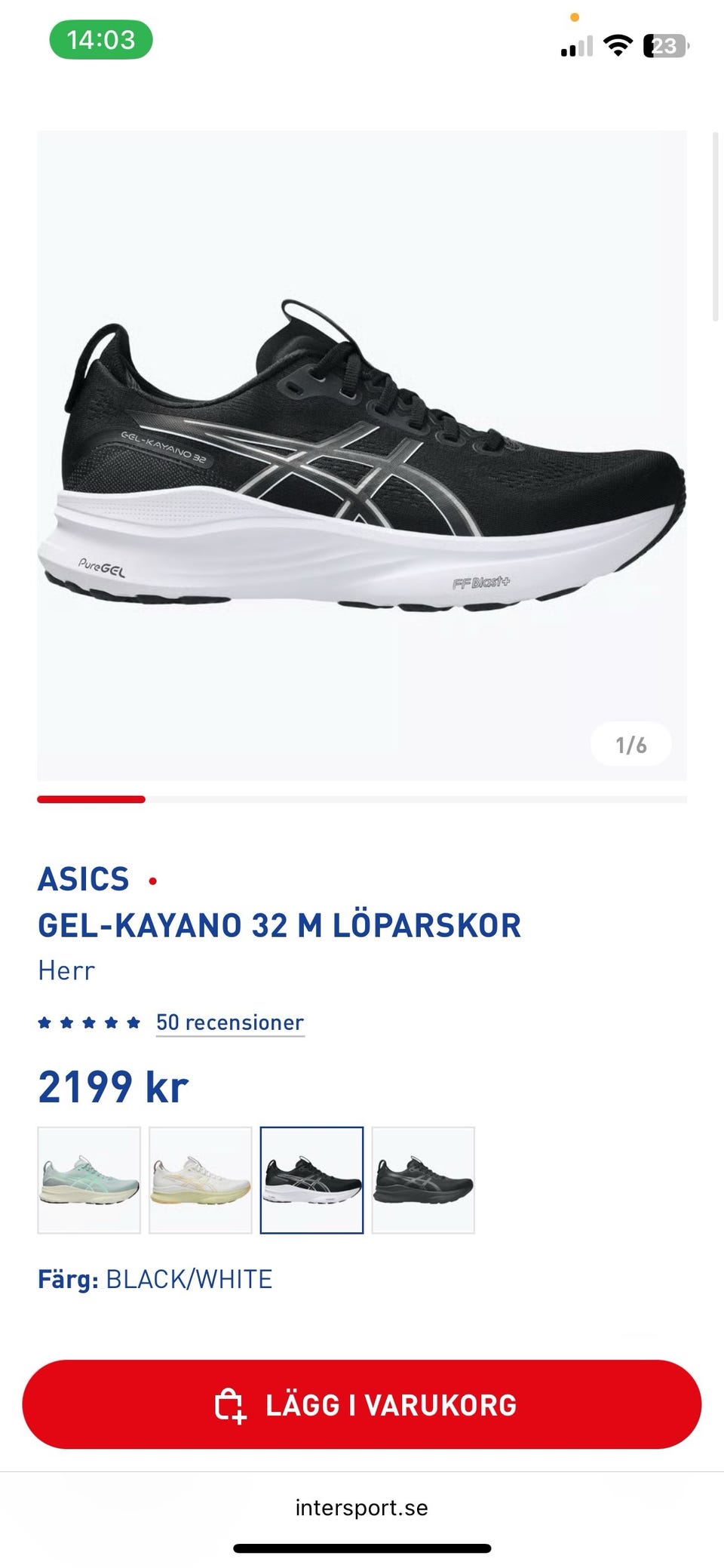Tap the intersport.se address bar
724x1568 pixels.
pos(362,1508)
